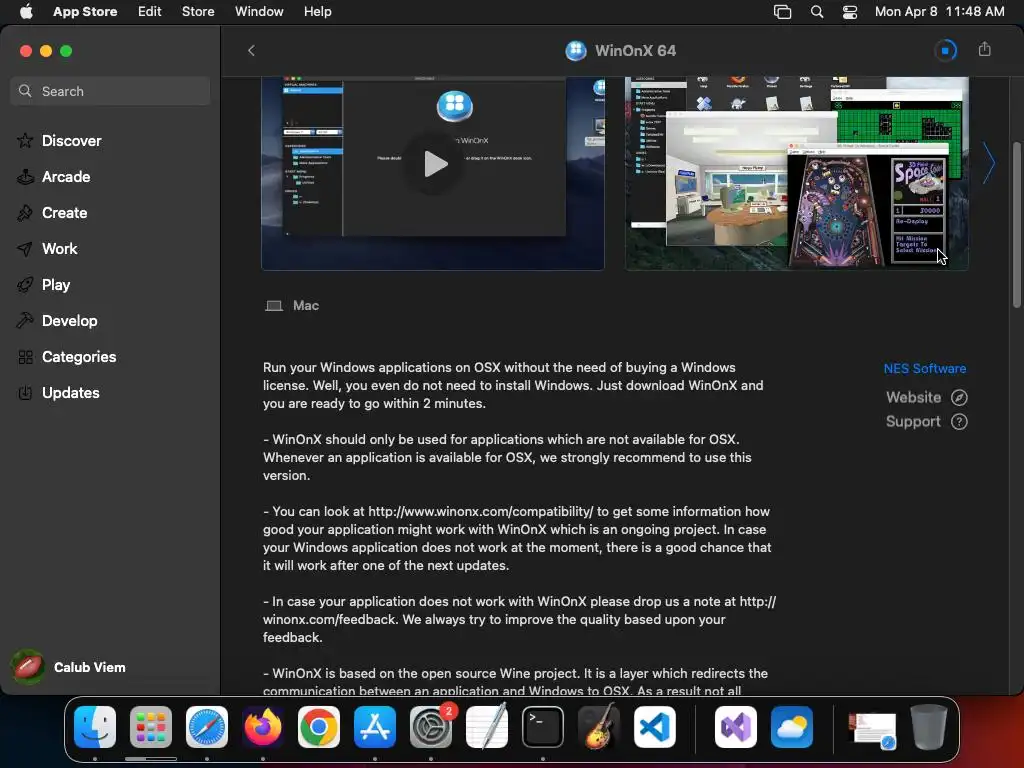The height and width of the screenshot is (768, 1024).
Task: Open the share icon for WinOnX 64
Action: pyautogui.click(x=985, y=50)
